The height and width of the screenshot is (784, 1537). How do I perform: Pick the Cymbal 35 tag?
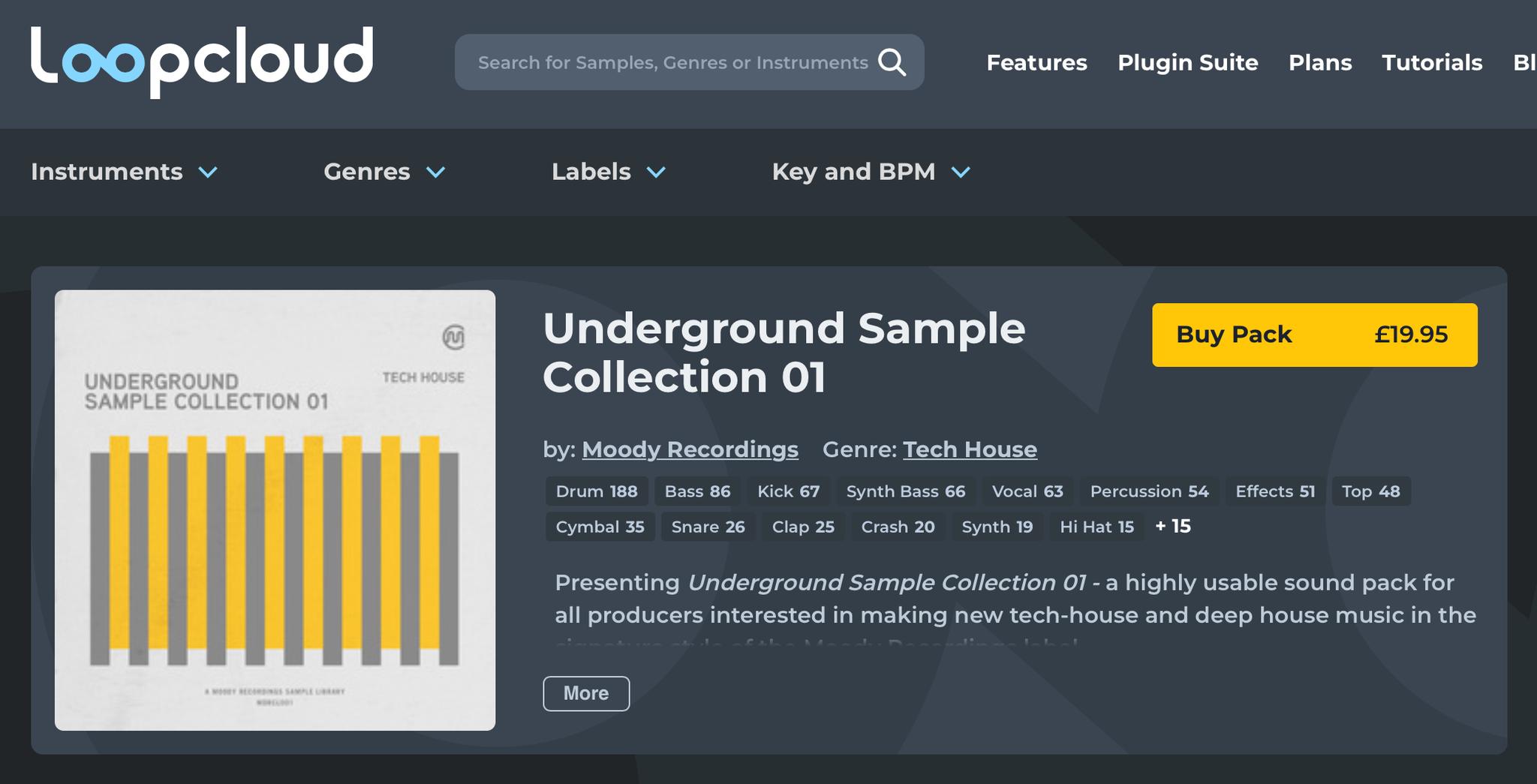[600, 527]
